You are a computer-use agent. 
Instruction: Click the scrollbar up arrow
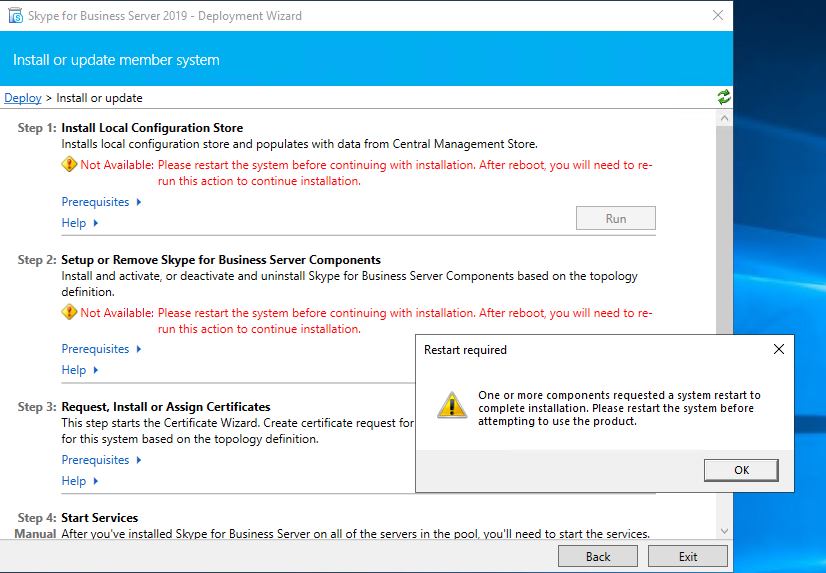point(723,118)
